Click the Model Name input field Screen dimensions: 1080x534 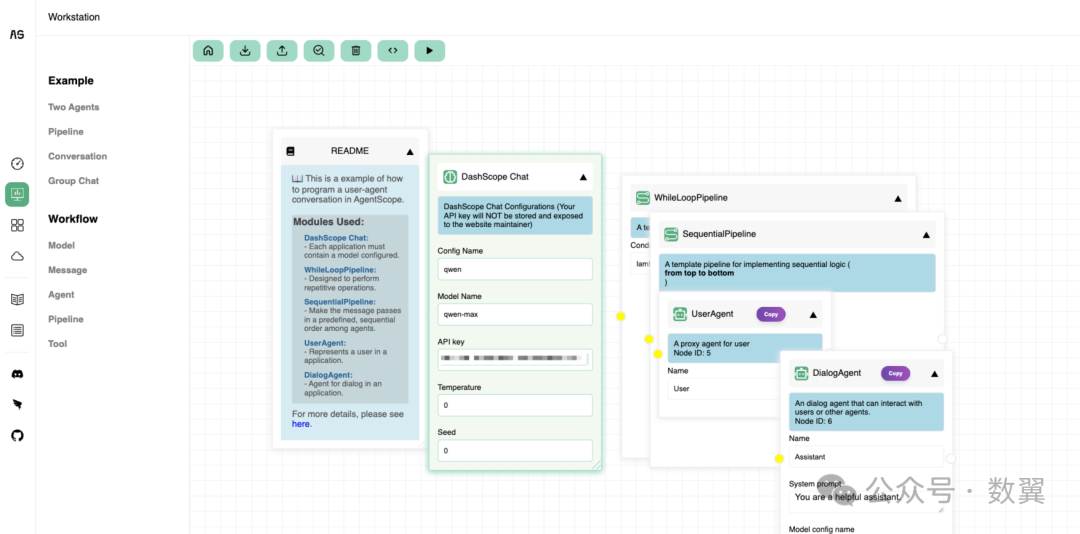point(514,314)
